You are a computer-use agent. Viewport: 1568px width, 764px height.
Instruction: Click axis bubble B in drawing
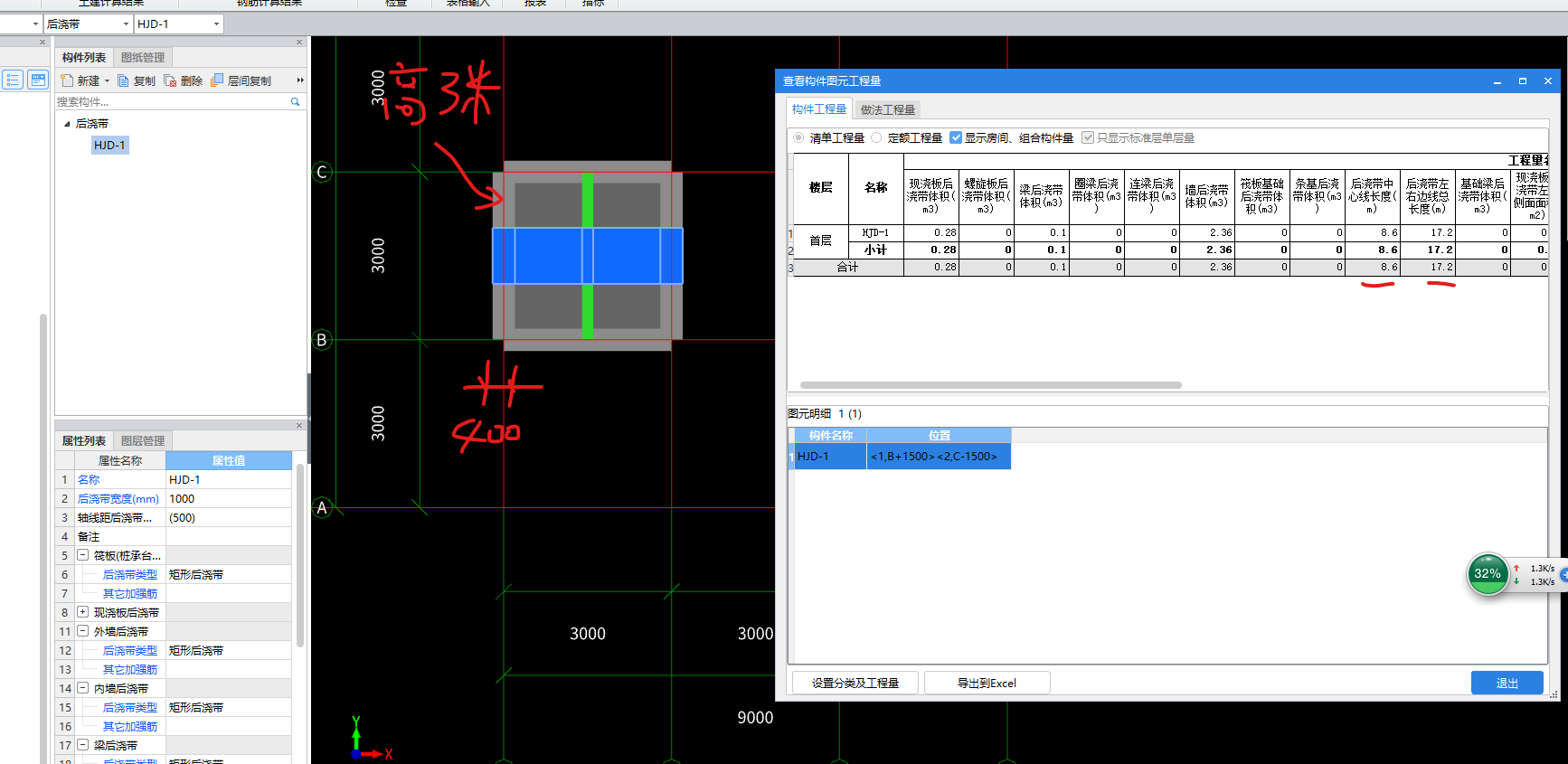(x=321, y=340)
